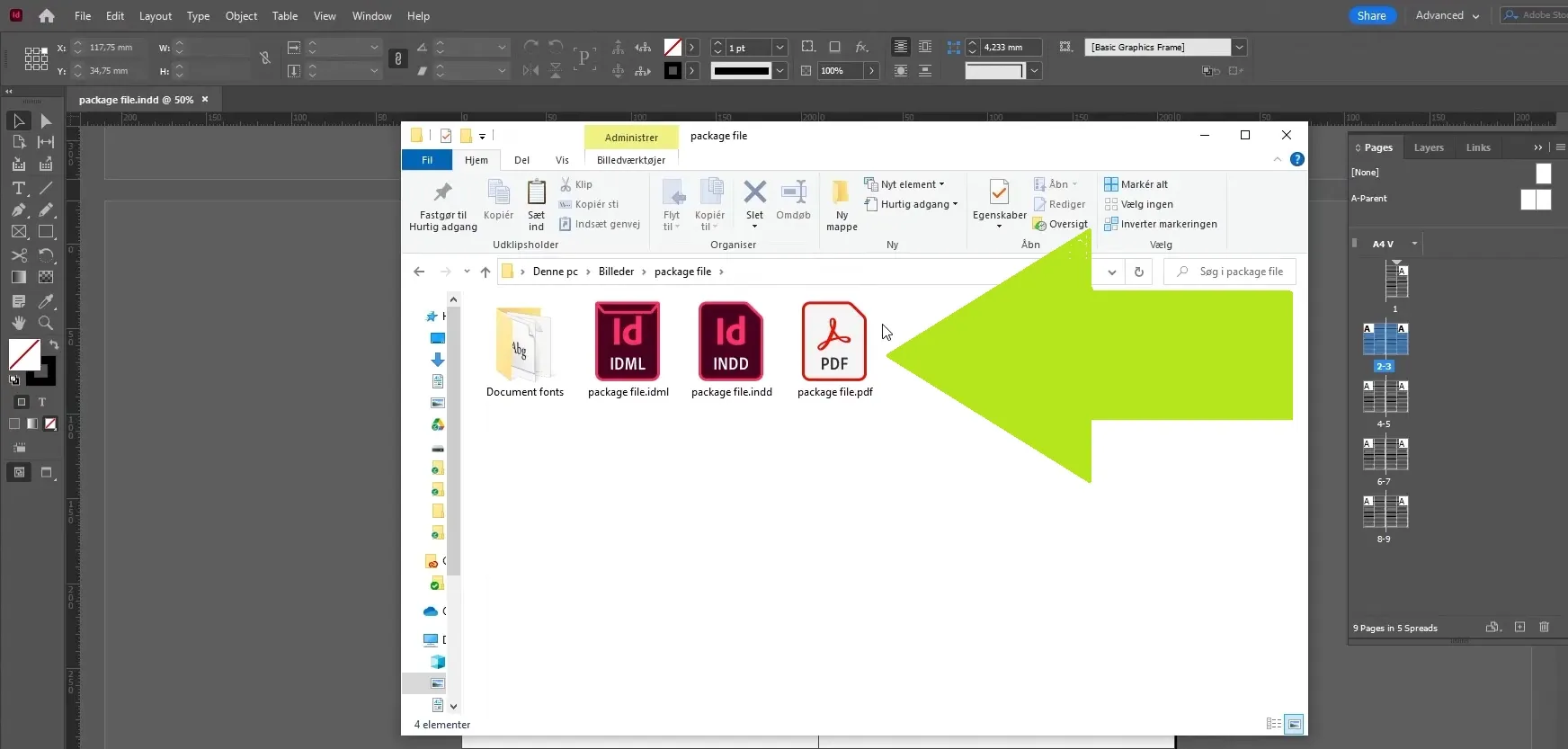The width and height of the screenshot is (1568, 749).
Task: Collapse the Explorer ribbon chevron
Action: 1278,159
